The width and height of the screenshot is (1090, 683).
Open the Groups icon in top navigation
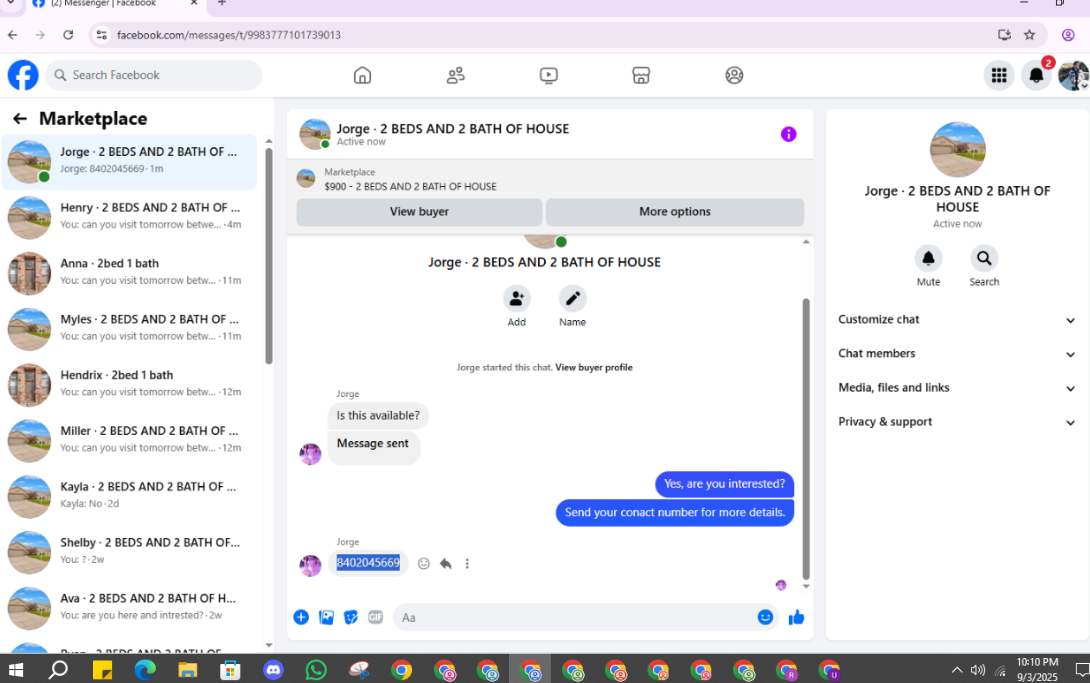tap(734, 75)
